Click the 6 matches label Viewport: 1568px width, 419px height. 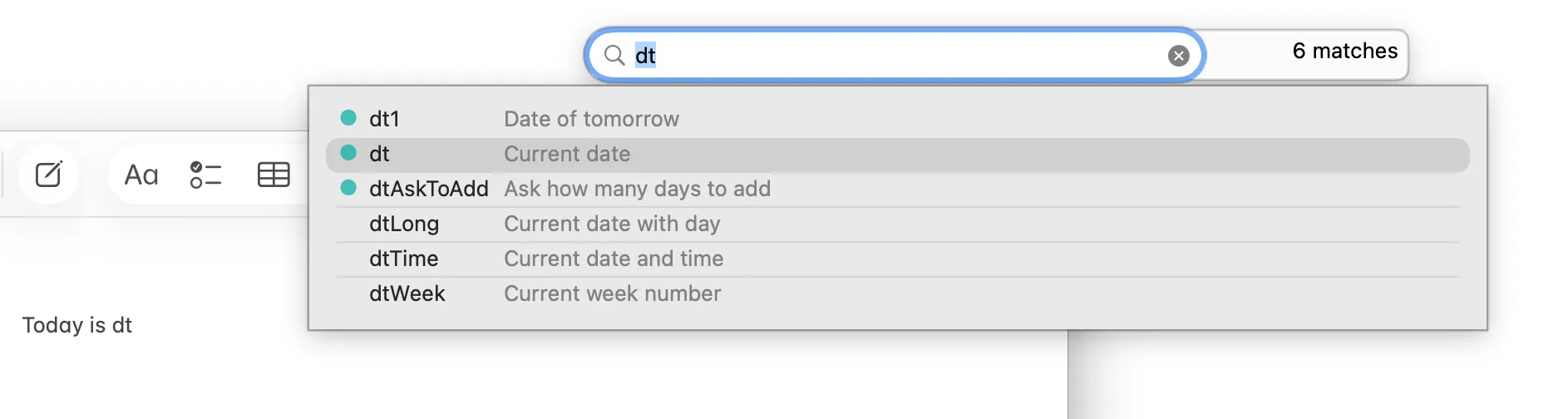click(1344, 52)
